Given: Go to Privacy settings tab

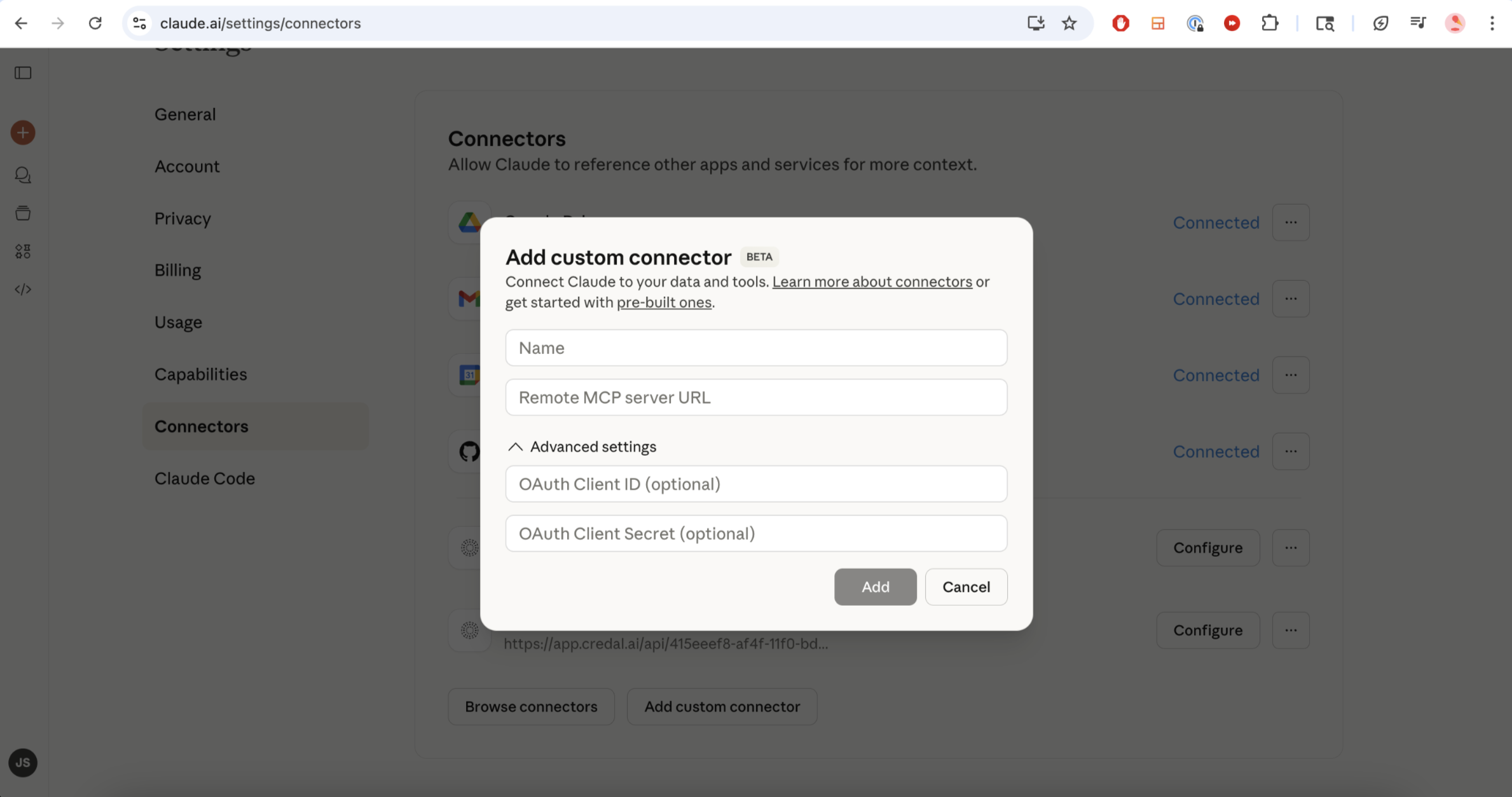Looking at the screenshot, I should [182, 219].
